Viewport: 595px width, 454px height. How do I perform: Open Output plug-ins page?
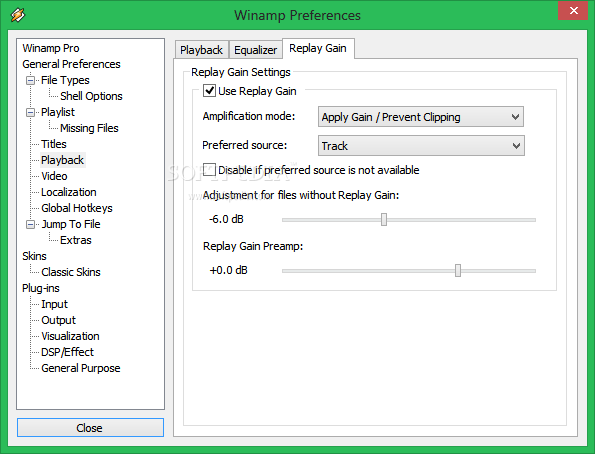[58, 320]
